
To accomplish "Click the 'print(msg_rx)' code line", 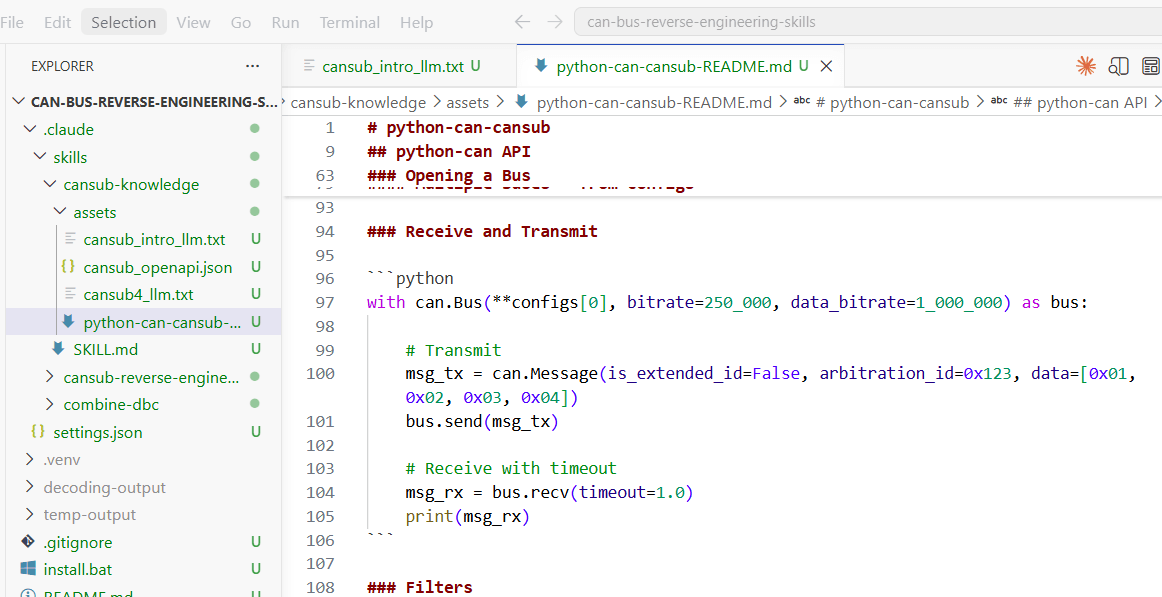I will click(x=468, y=516).
